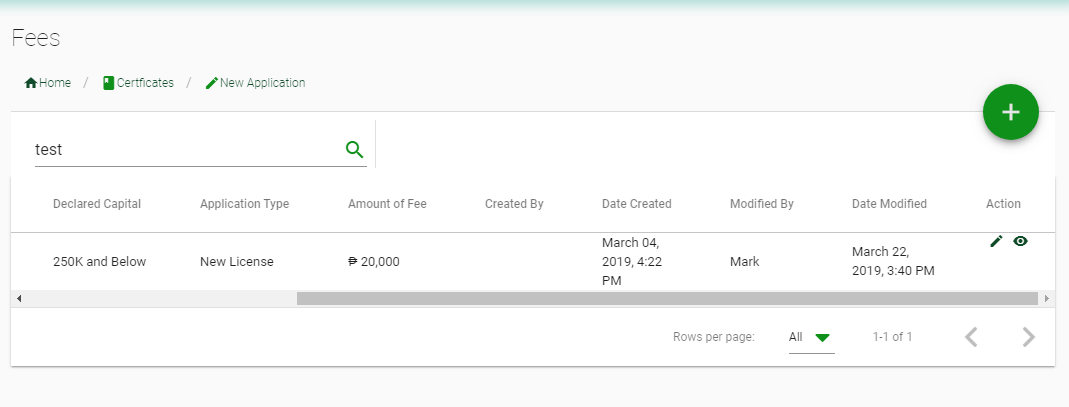
Task: Select the 250K and Below cell
Action: [x=100, y=262]
